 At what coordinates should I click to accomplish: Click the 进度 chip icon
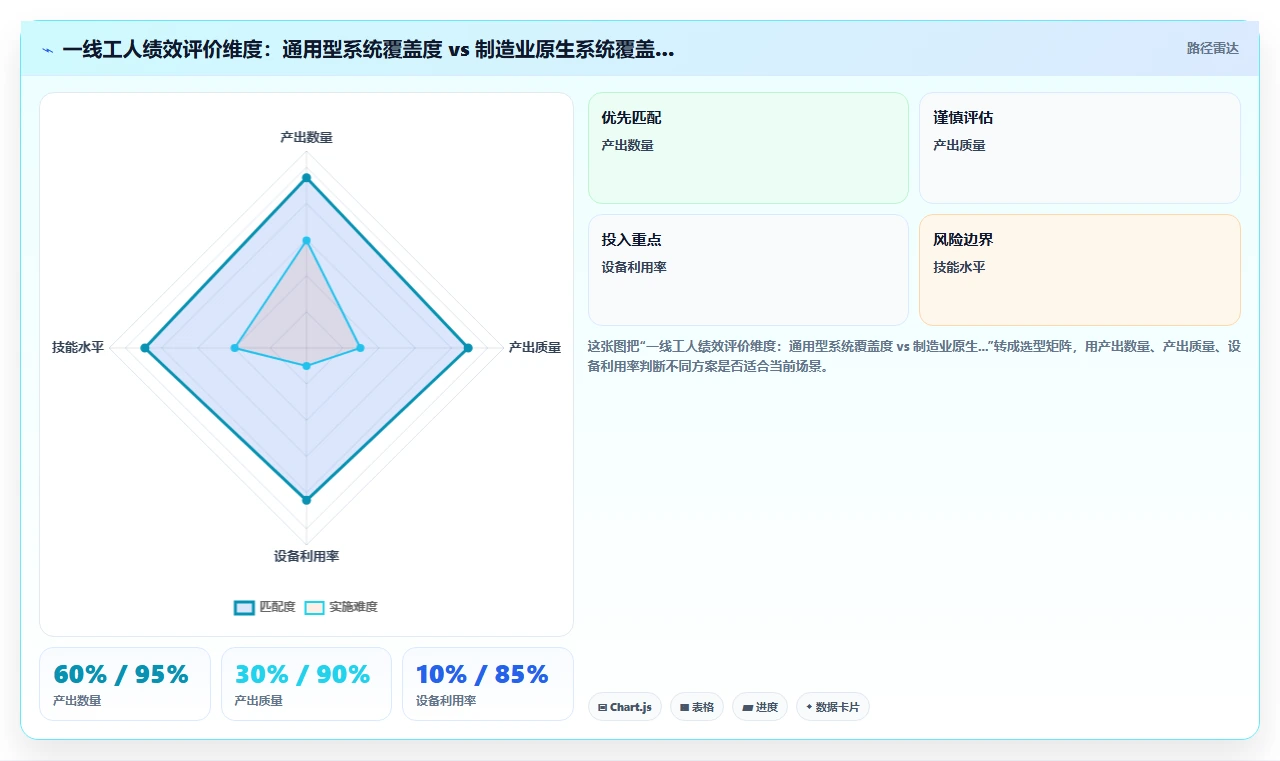pyautogui.click(x=747, y=707)
